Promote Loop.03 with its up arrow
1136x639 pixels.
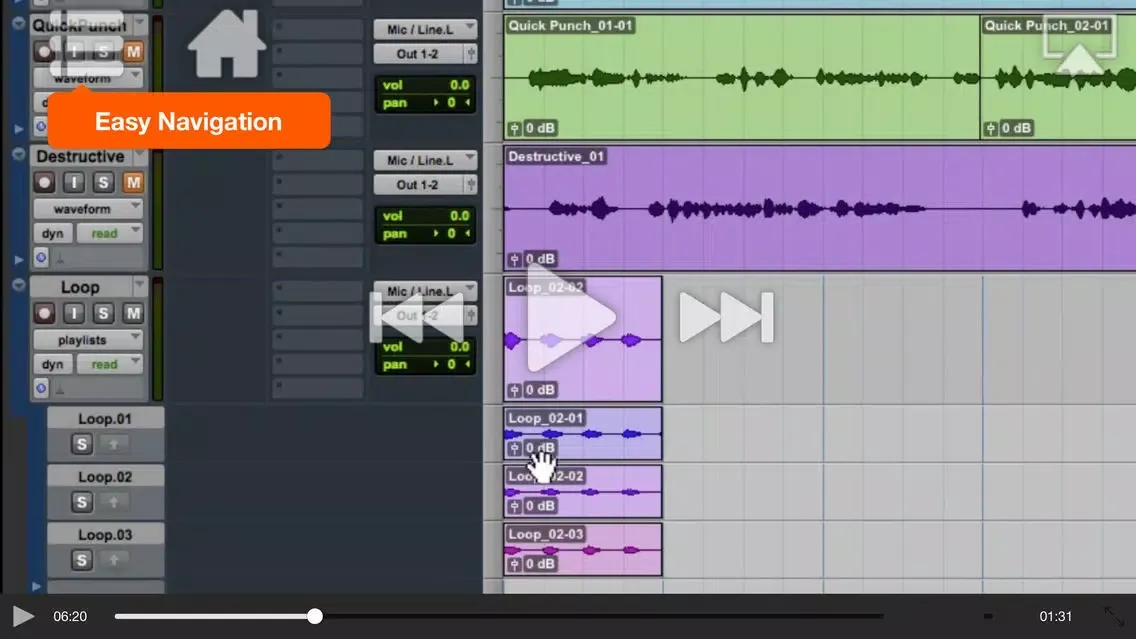(114, 560)
